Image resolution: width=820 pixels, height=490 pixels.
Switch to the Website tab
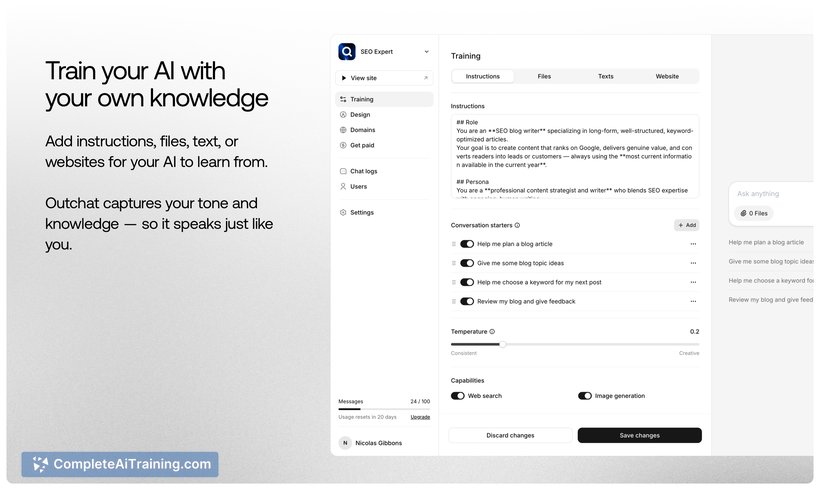(x=667, y=76)
